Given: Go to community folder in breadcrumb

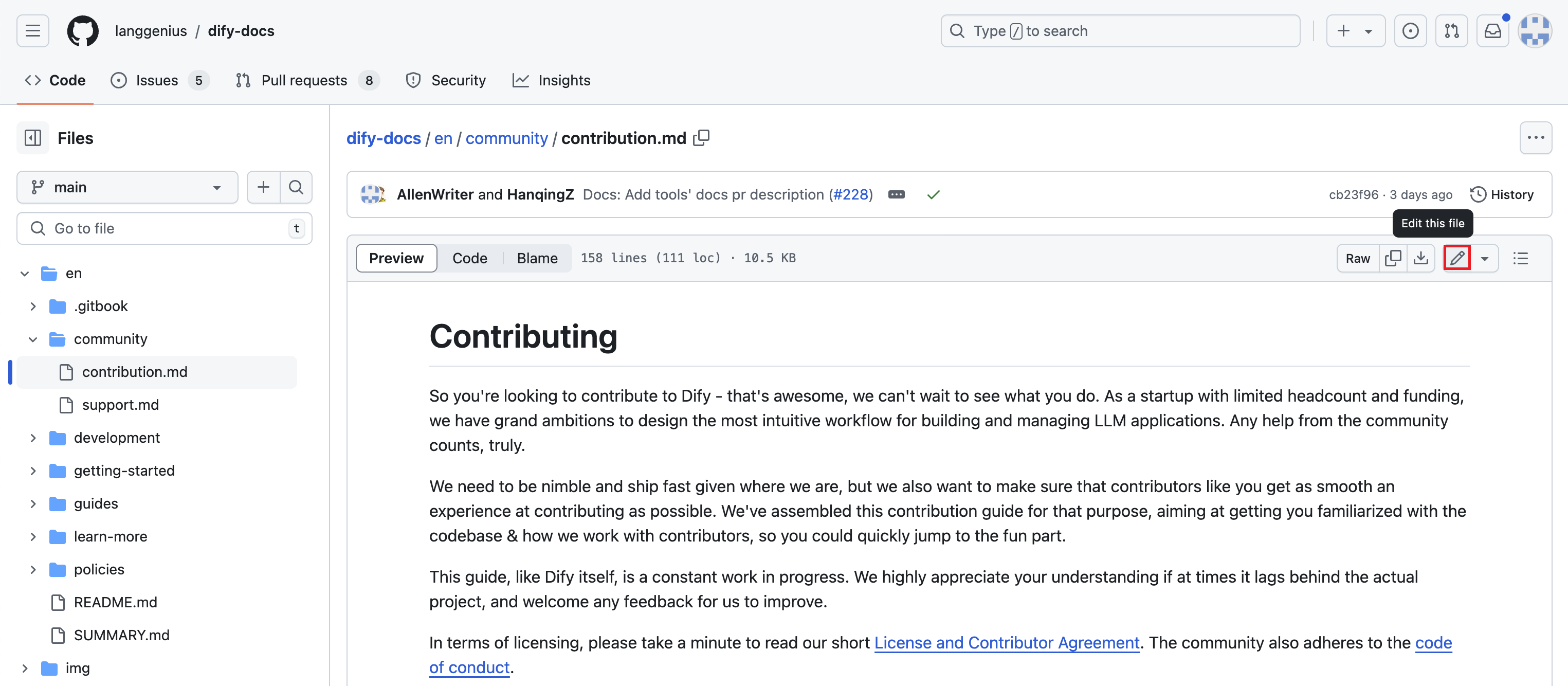Looking at the screenshot, I should (506, 138).
